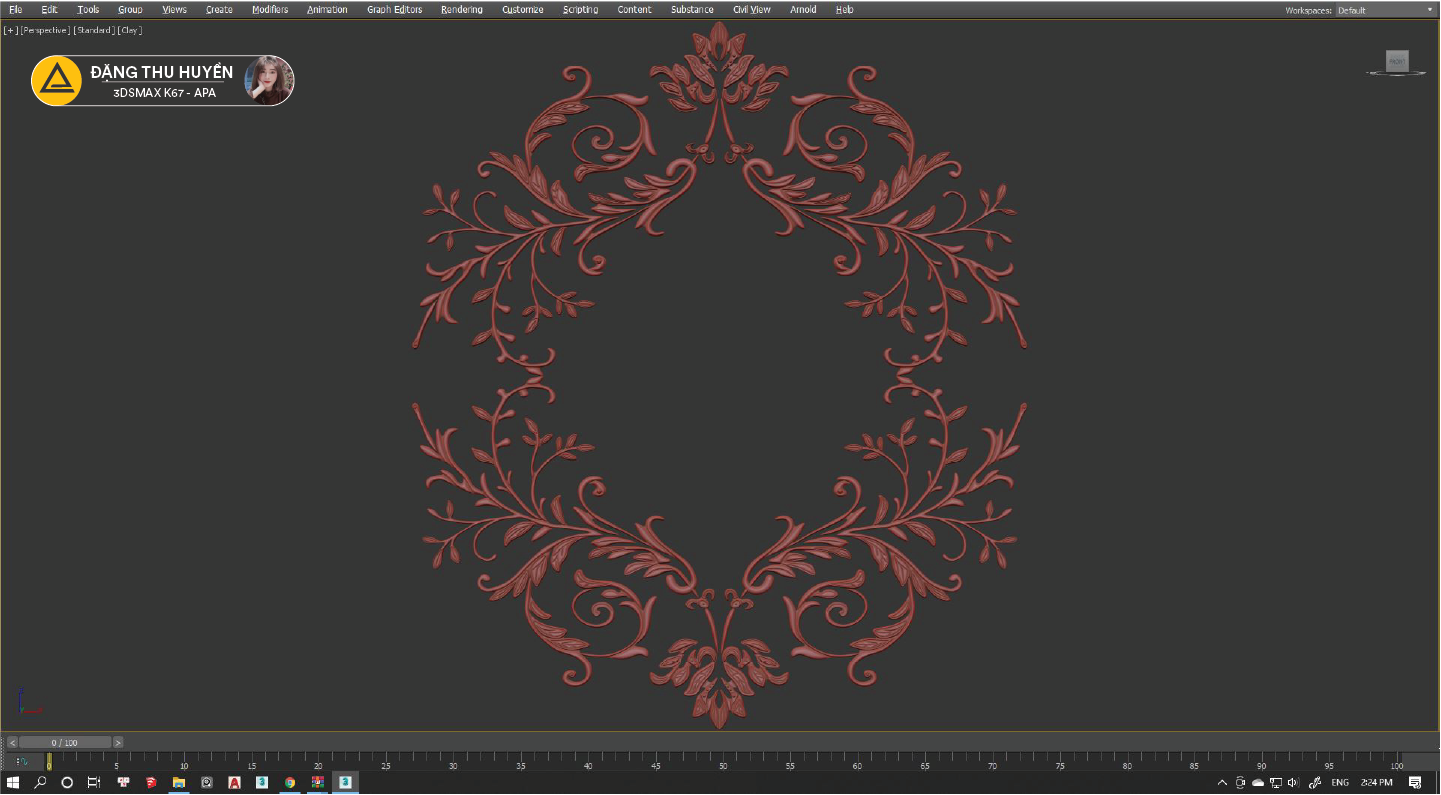Click the time slider showing 0 / 100
The width and height of the screenshot is (1441, 795).
tap(65, 743)
